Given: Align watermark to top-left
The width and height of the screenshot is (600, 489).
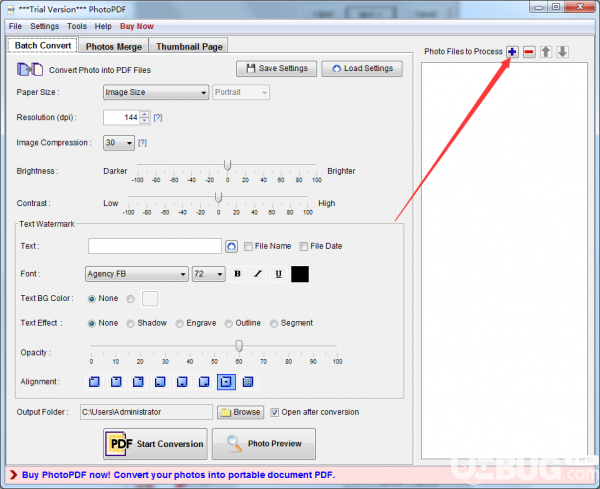Looking at the screenshot, I should coord(94,381).
